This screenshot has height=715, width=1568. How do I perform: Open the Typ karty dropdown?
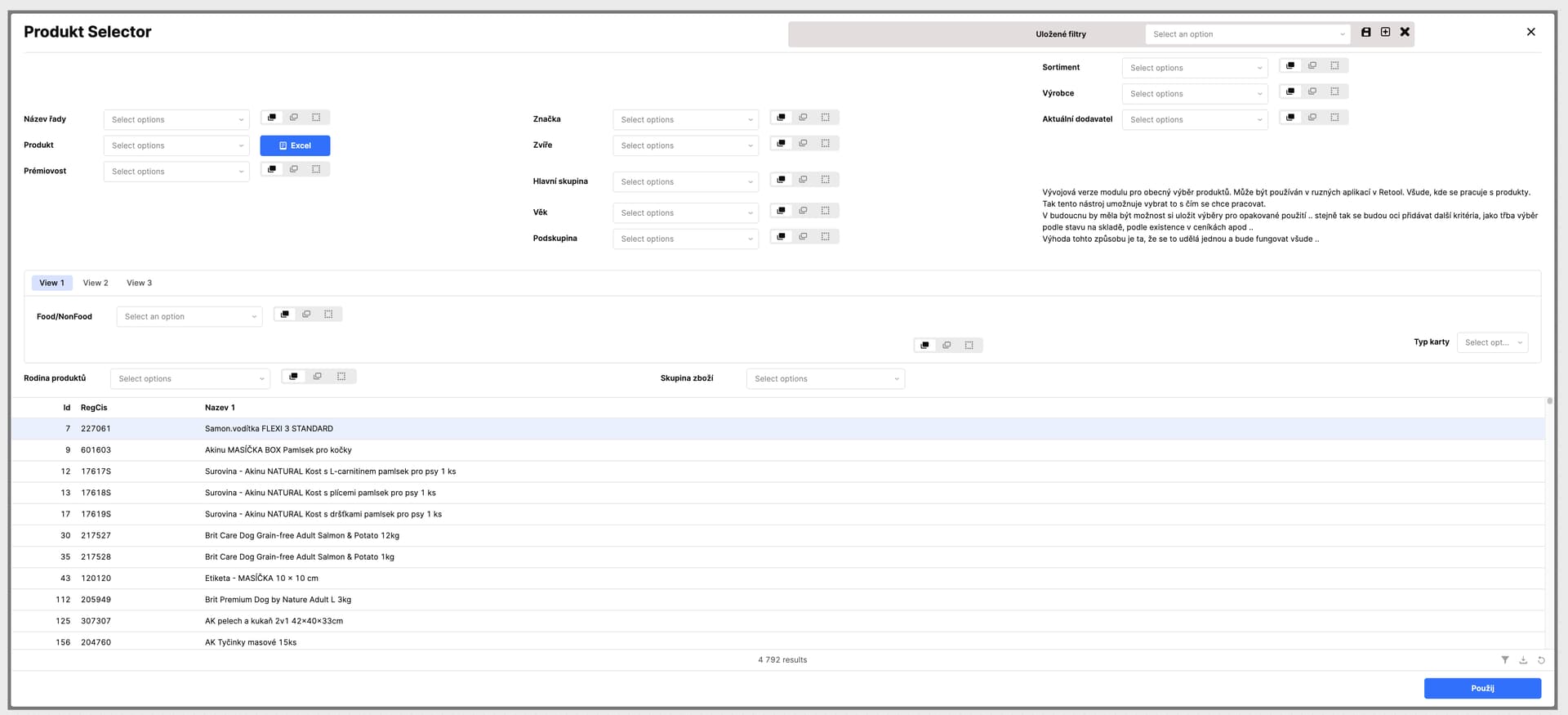1492,342
